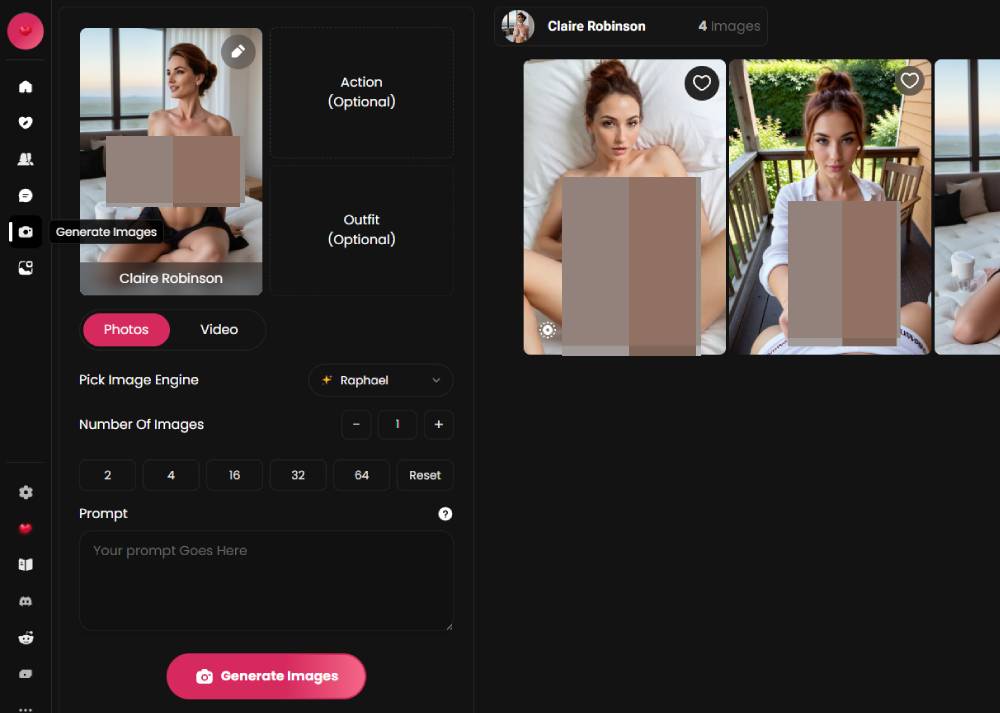Screen dimensions: 1000x713
Task: Open the guide via sidebar book icon
Action: (x=26, y=564)
